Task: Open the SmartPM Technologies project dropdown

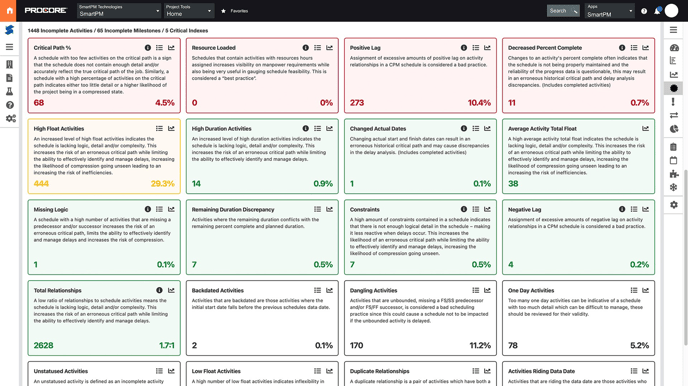Action: click(119, 11)
